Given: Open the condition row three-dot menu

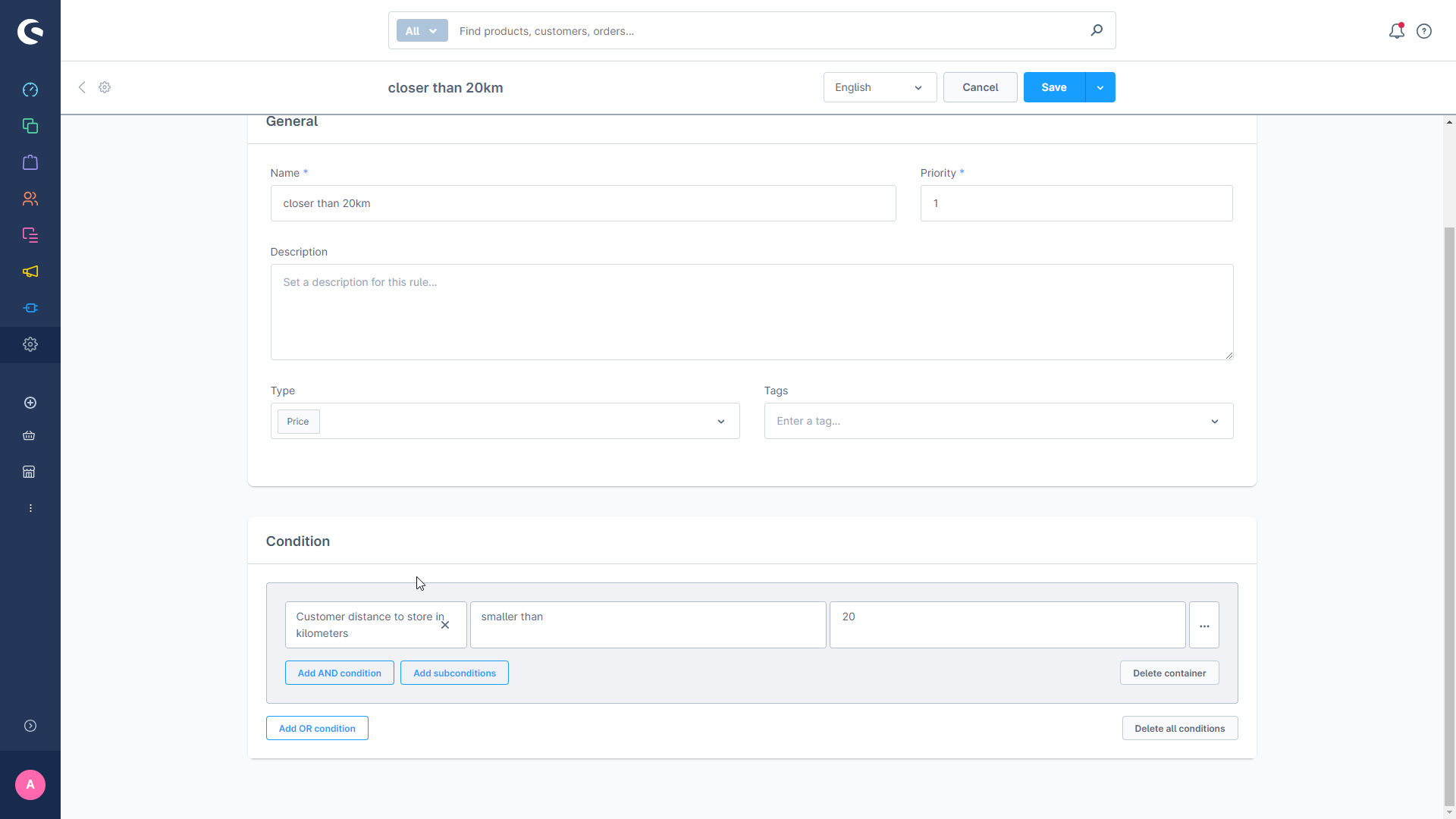Looking at the screenshot, I should tap(1204, 625).
